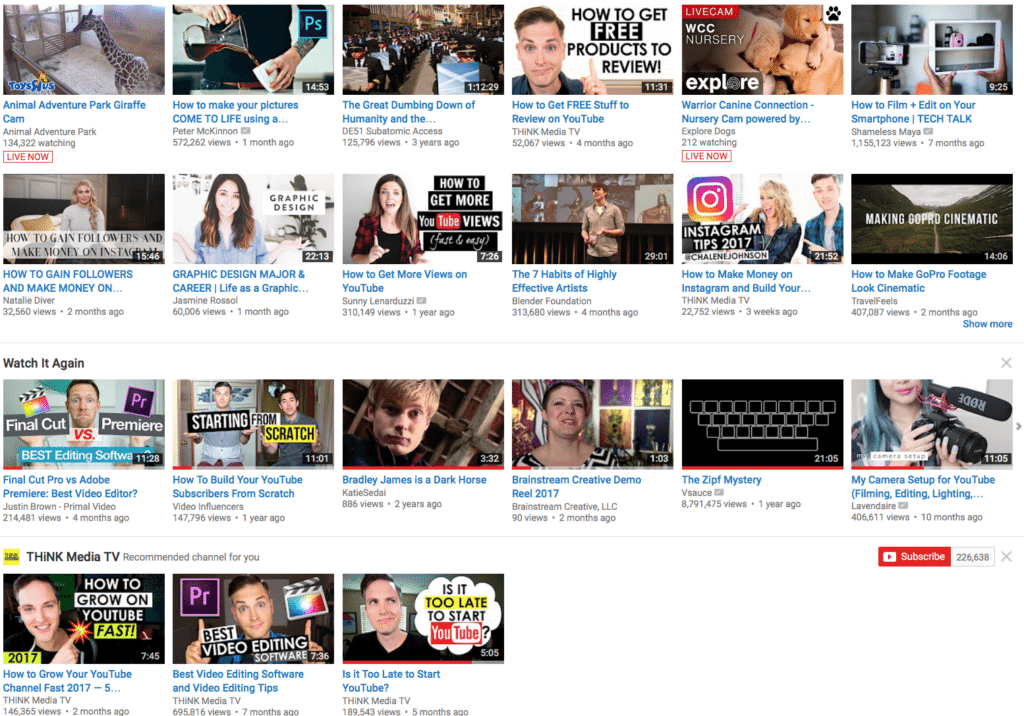Play 'HOW TO GET MORE YouTube VIEWS' thumbnail
1024x716 pixels.
pos(423,218)
